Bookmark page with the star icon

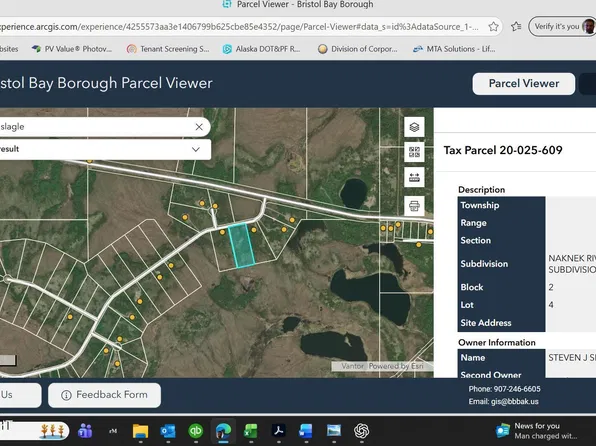pos(493,27)
